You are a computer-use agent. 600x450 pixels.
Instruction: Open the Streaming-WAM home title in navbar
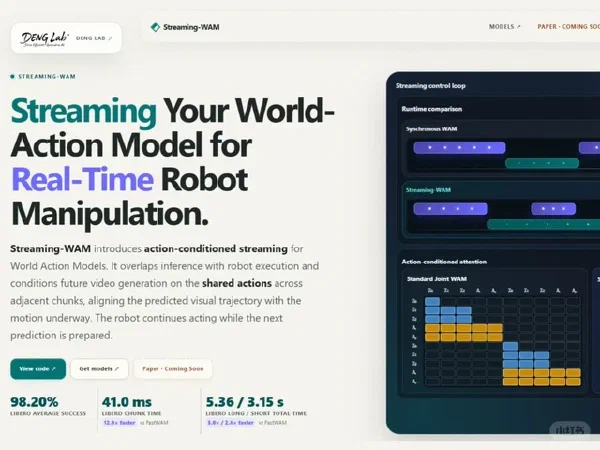pyautogui.click(x=191, y=27)
